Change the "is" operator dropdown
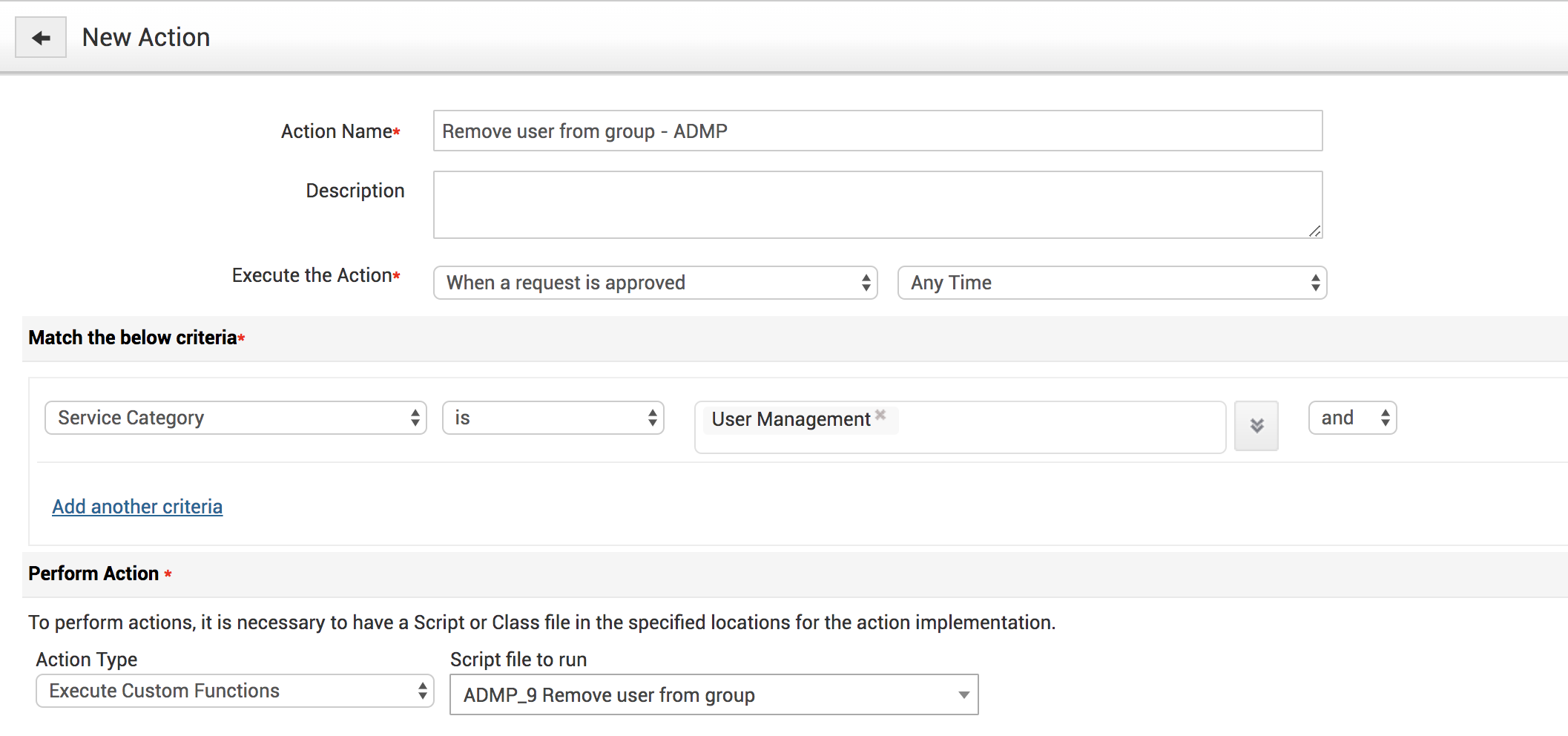Viewport: 1568px width, 736px height. click(553, 418)
